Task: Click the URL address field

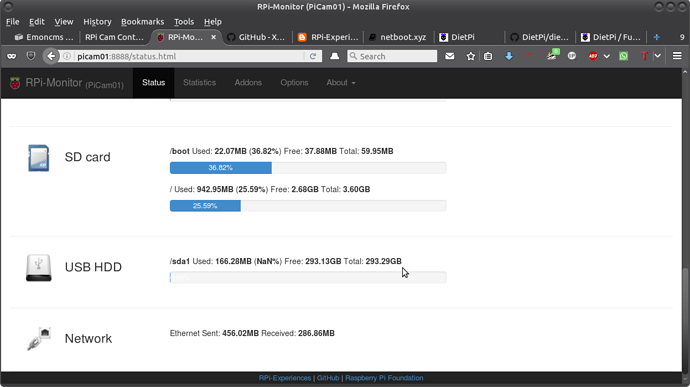Action: [189, 56]
